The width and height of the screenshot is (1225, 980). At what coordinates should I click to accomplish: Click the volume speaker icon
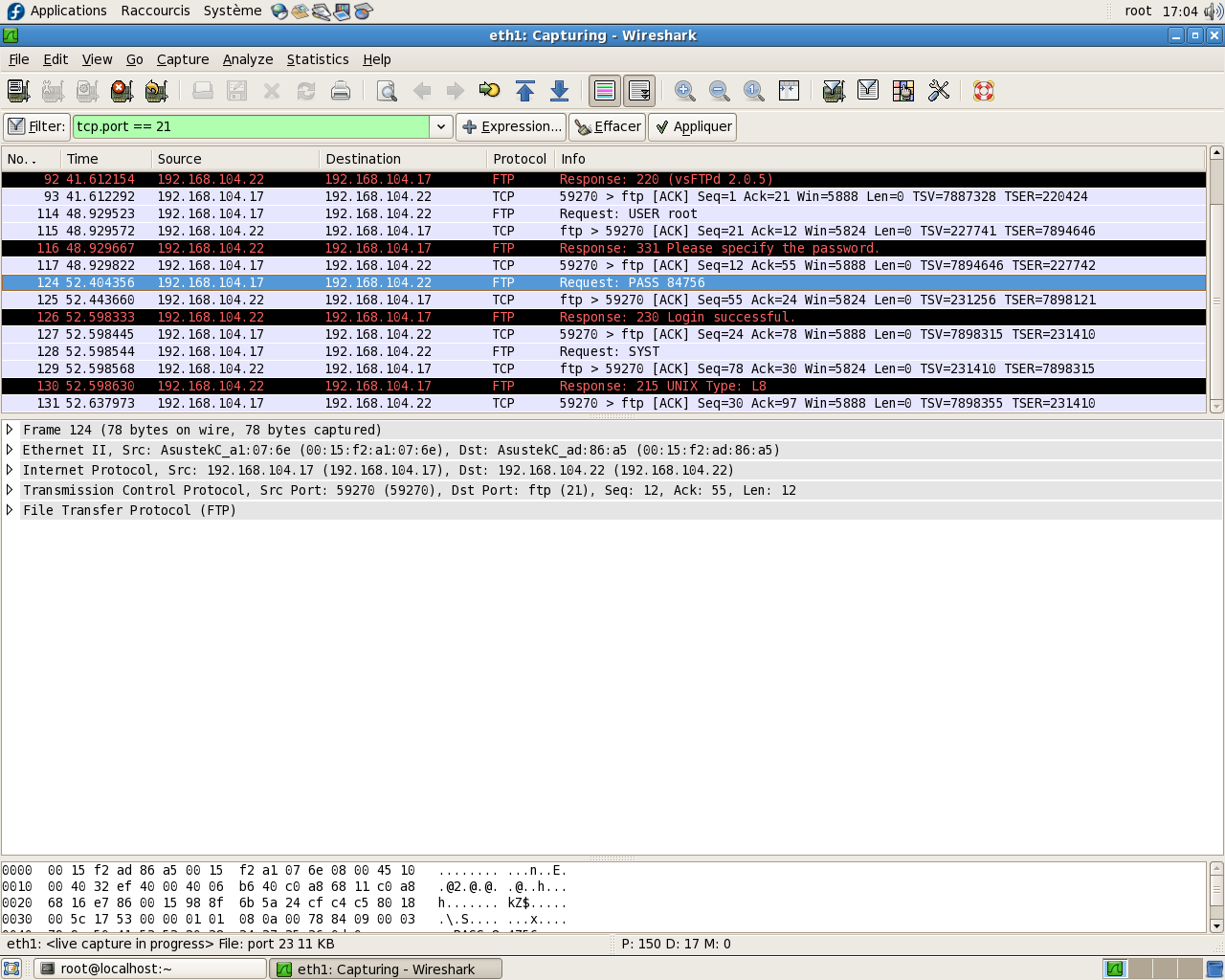click(x=1213, y=11)
